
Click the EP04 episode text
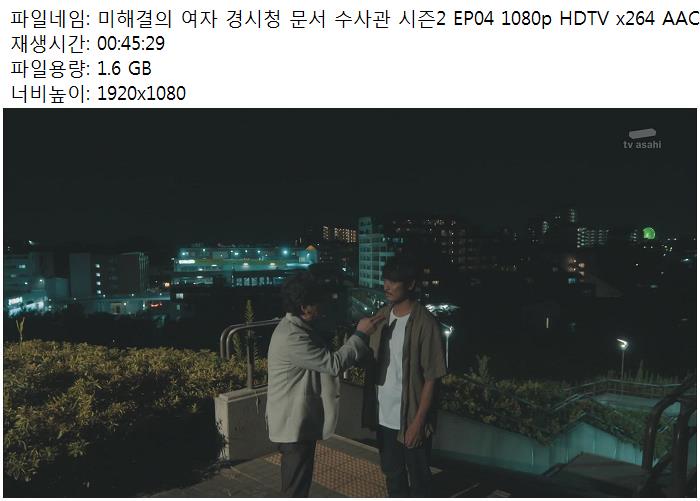(473, 19)
